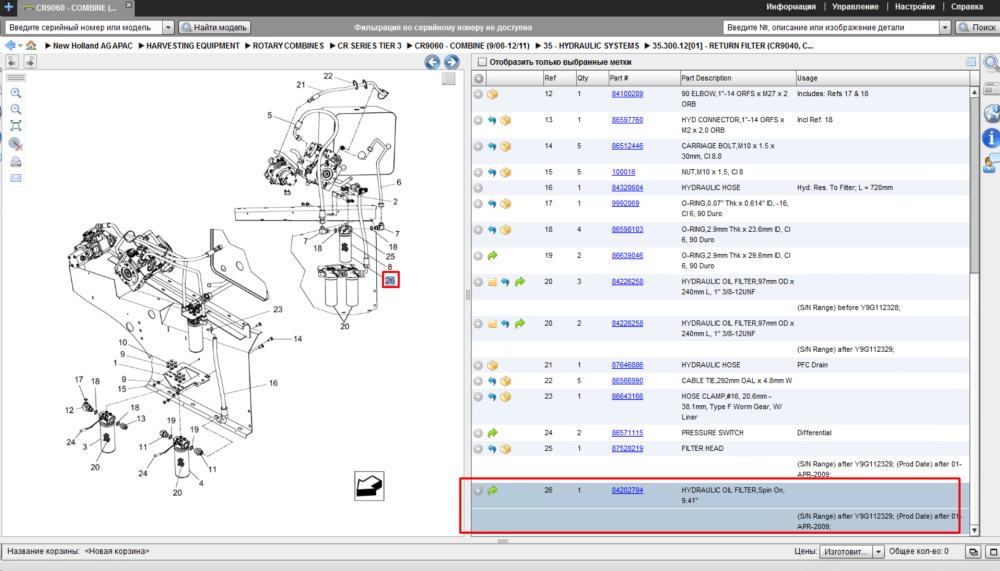1000x571 pixels.
Task: Expand CR SERIES TIER 3 breadcrumb
Action: [x=369, y=46]
